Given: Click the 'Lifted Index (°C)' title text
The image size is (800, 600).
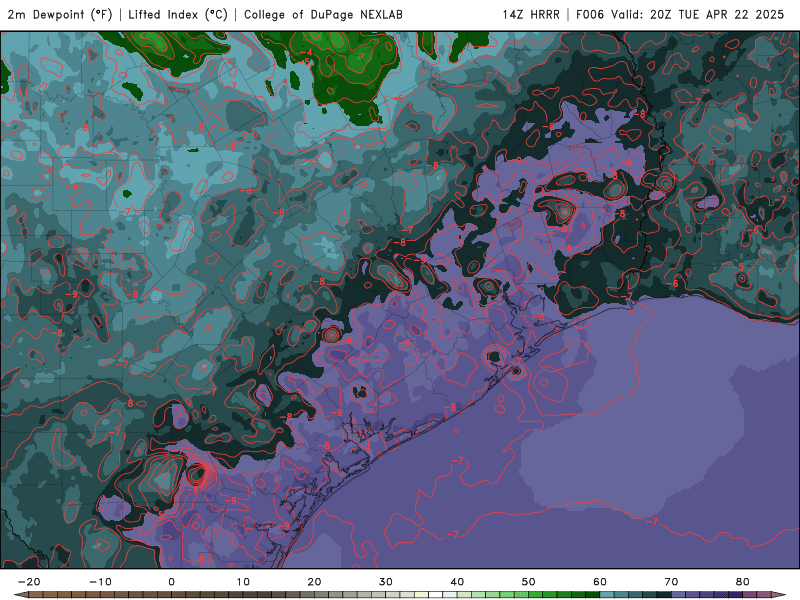Looking at the screenshot, I should click(178, 14).
